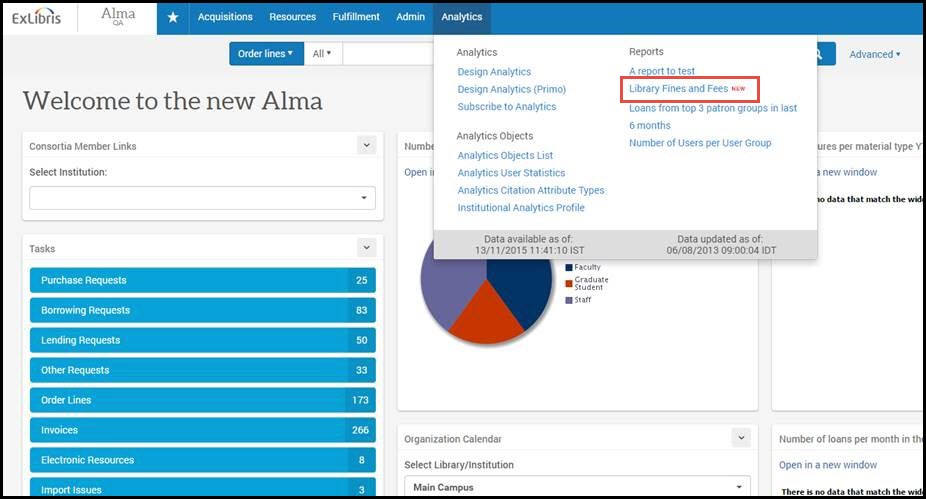Screen dimensions: 926x499
Task: Click the Data updated as of timestamp
Action: pos(720,244)
